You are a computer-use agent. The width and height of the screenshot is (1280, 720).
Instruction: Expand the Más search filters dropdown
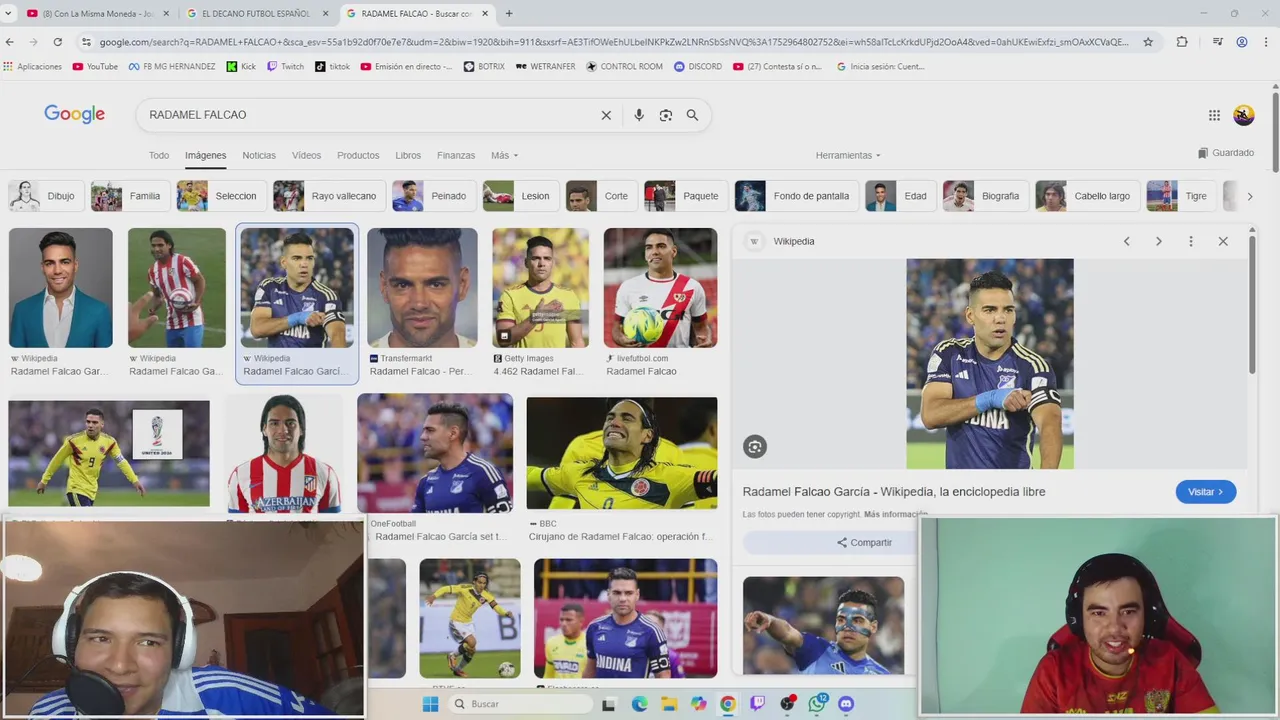[504, 155]
